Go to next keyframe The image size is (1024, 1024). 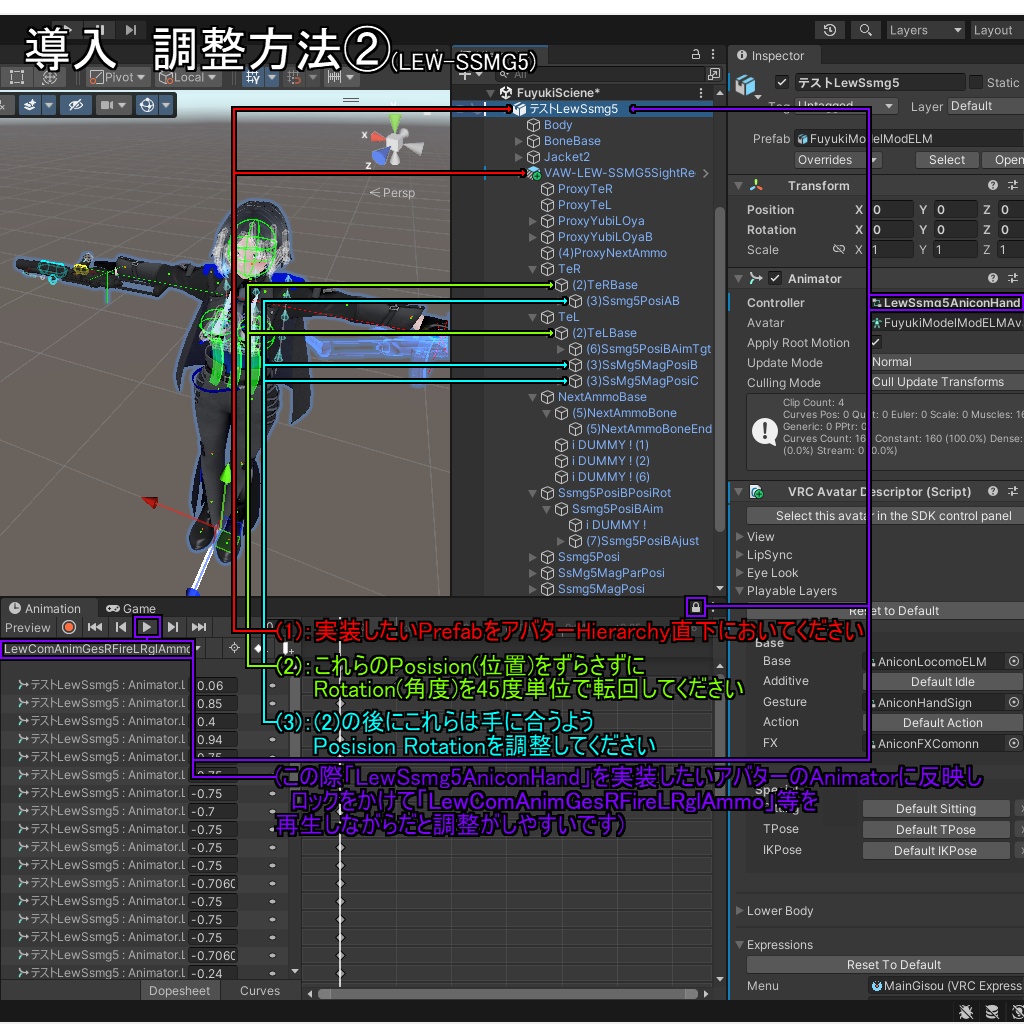pos(172,627)
